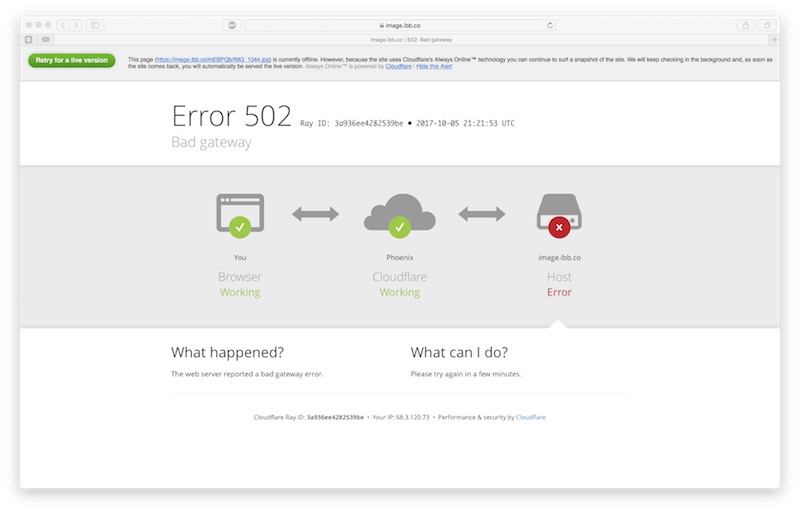Reload the page with the refresh icon

(x=549, y=25)
